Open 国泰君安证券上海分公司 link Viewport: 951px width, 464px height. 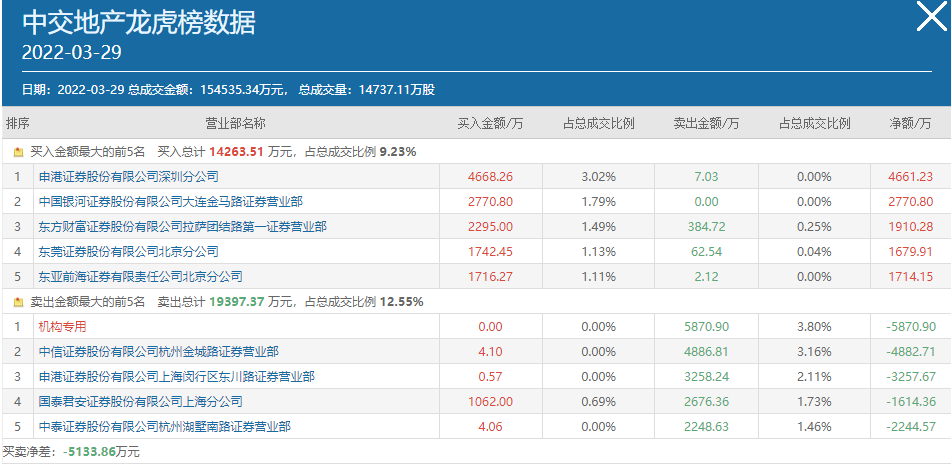[x=140, y=401]
